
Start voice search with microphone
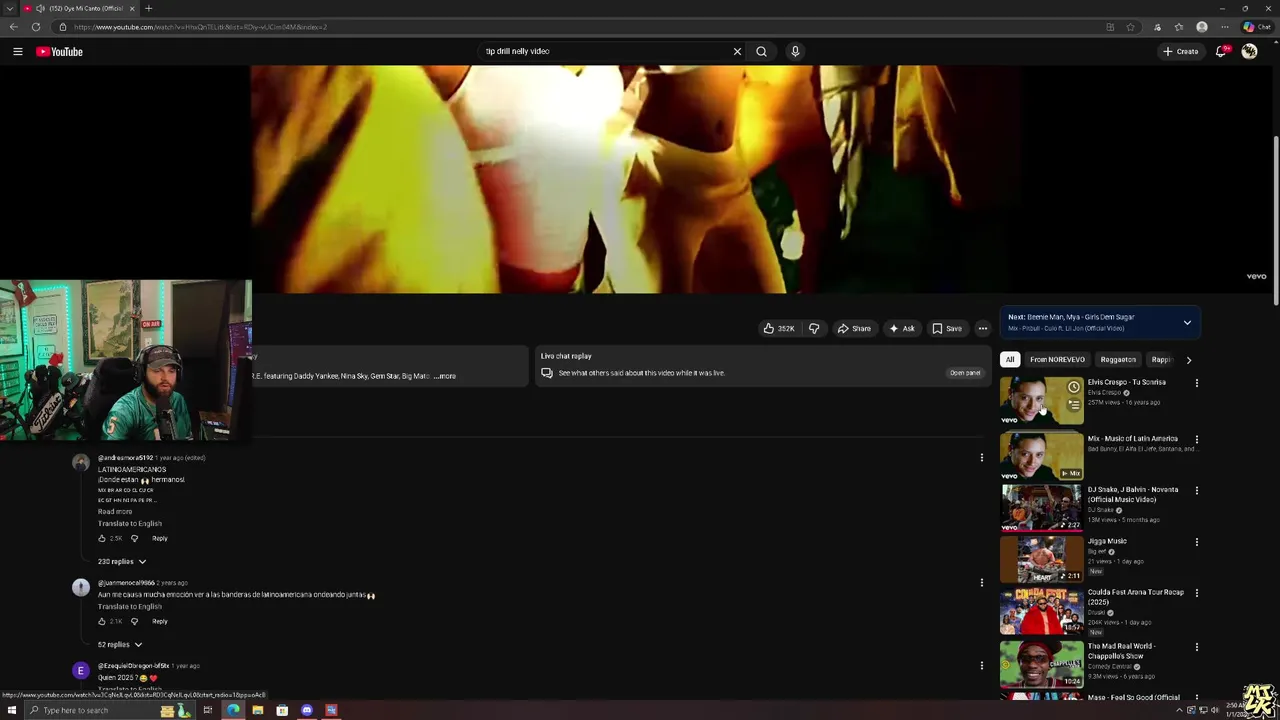click(795, 51)
